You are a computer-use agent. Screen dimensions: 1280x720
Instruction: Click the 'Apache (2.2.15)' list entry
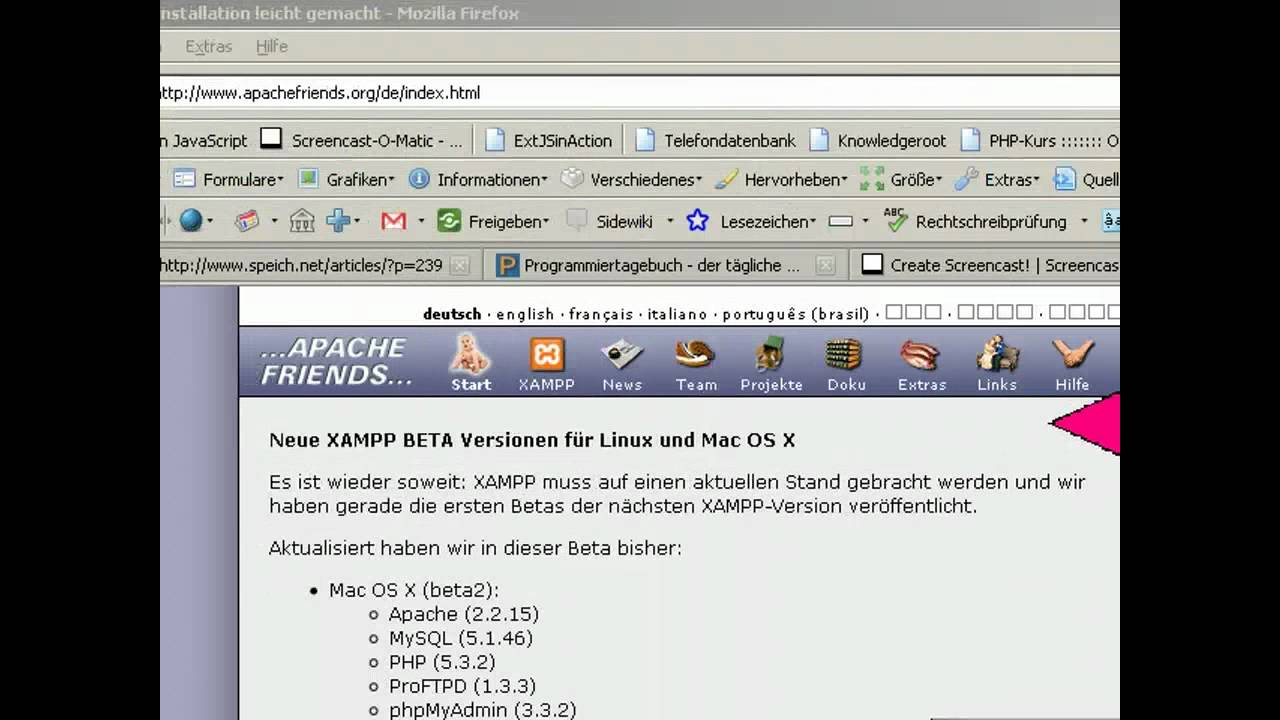click(x=463, y=614)
